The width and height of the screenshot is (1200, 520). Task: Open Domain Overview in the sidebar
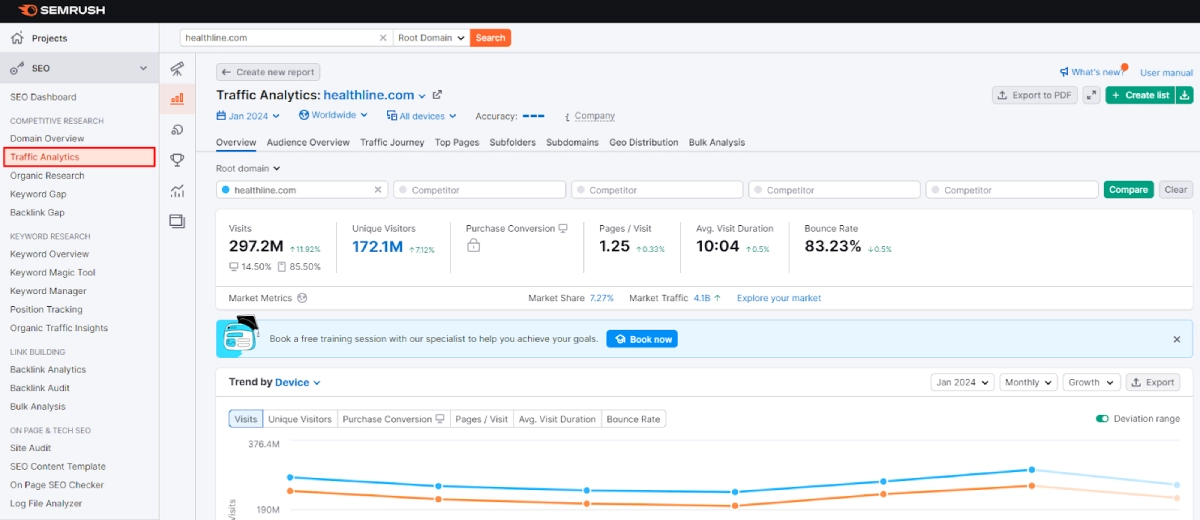coord(47,138)
